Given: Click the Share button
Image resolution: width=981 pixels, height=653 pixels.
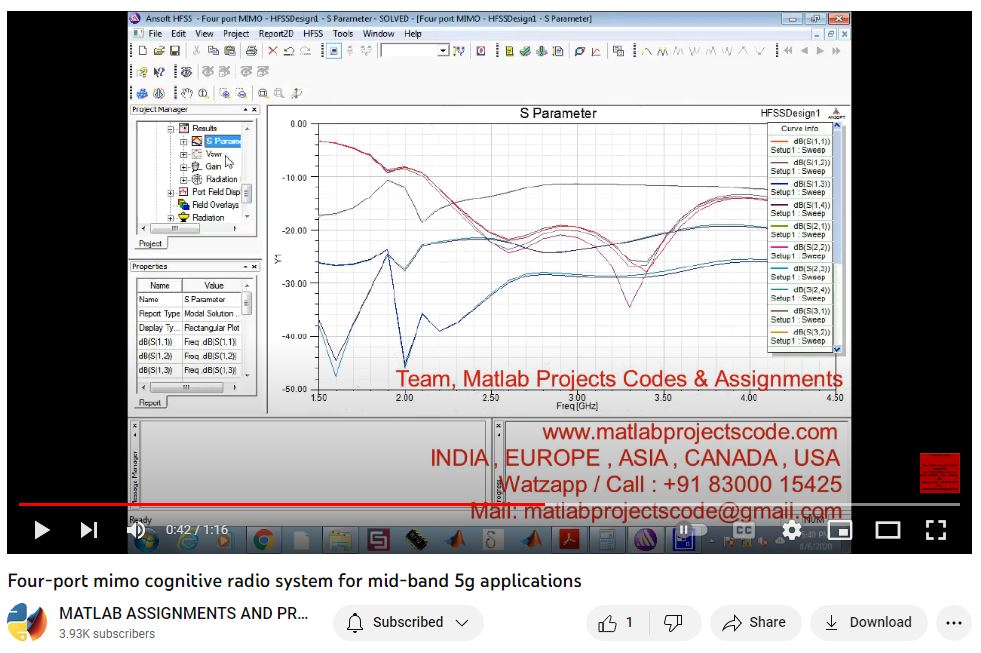Looking at the screenshot, I should tap(755, 622).
